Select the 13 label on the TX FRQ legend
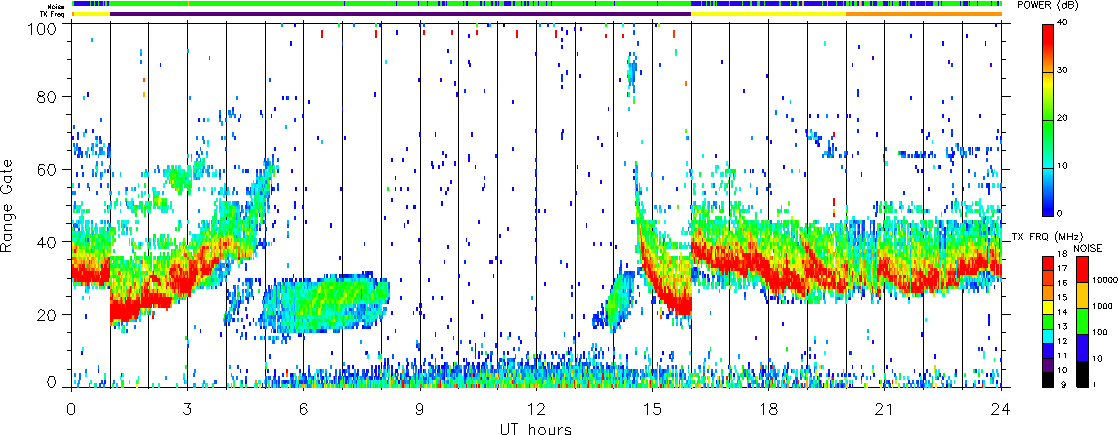Viewport: 1118px width, 435px height. pos(1062,327)
